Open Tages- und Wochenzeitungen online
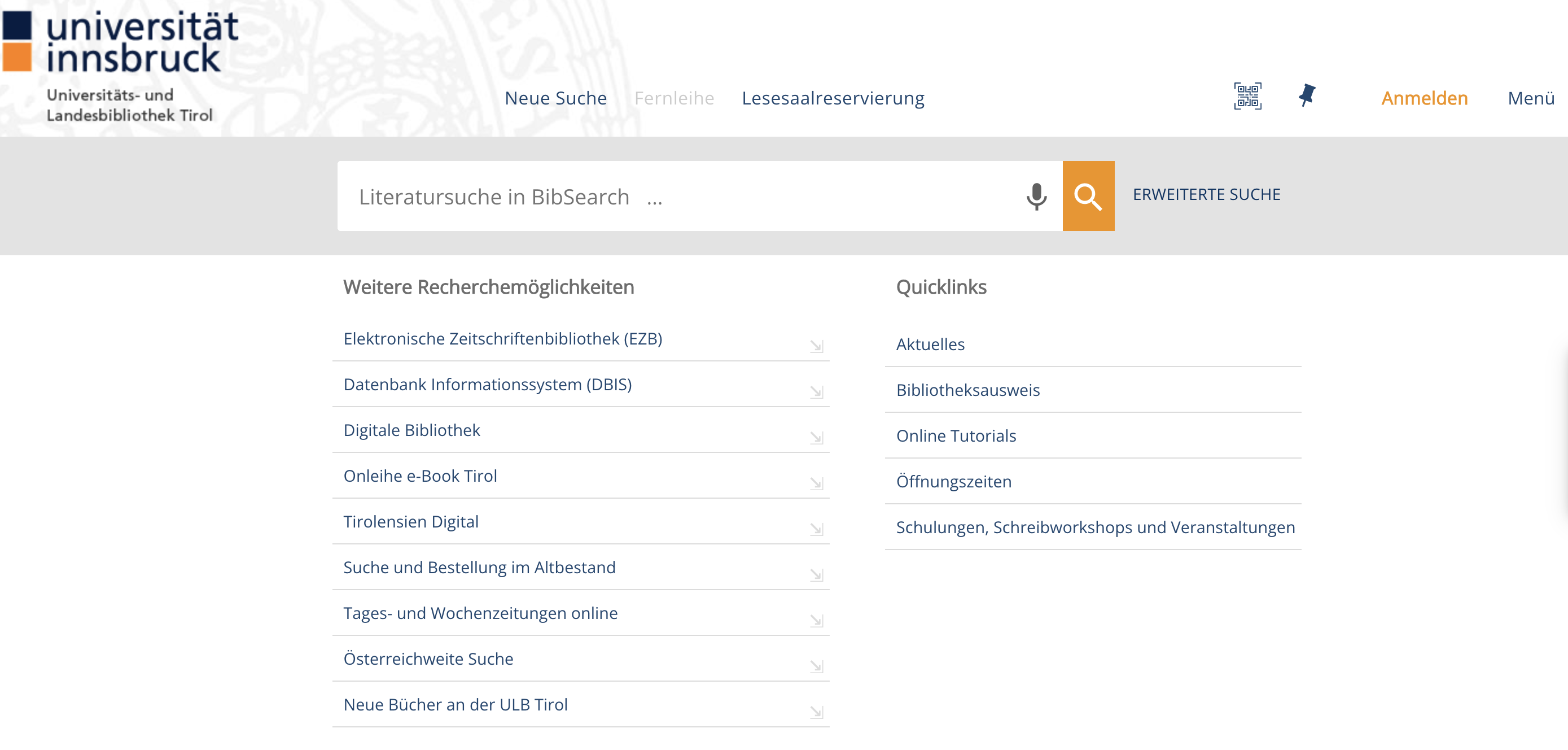 point(480,613)
